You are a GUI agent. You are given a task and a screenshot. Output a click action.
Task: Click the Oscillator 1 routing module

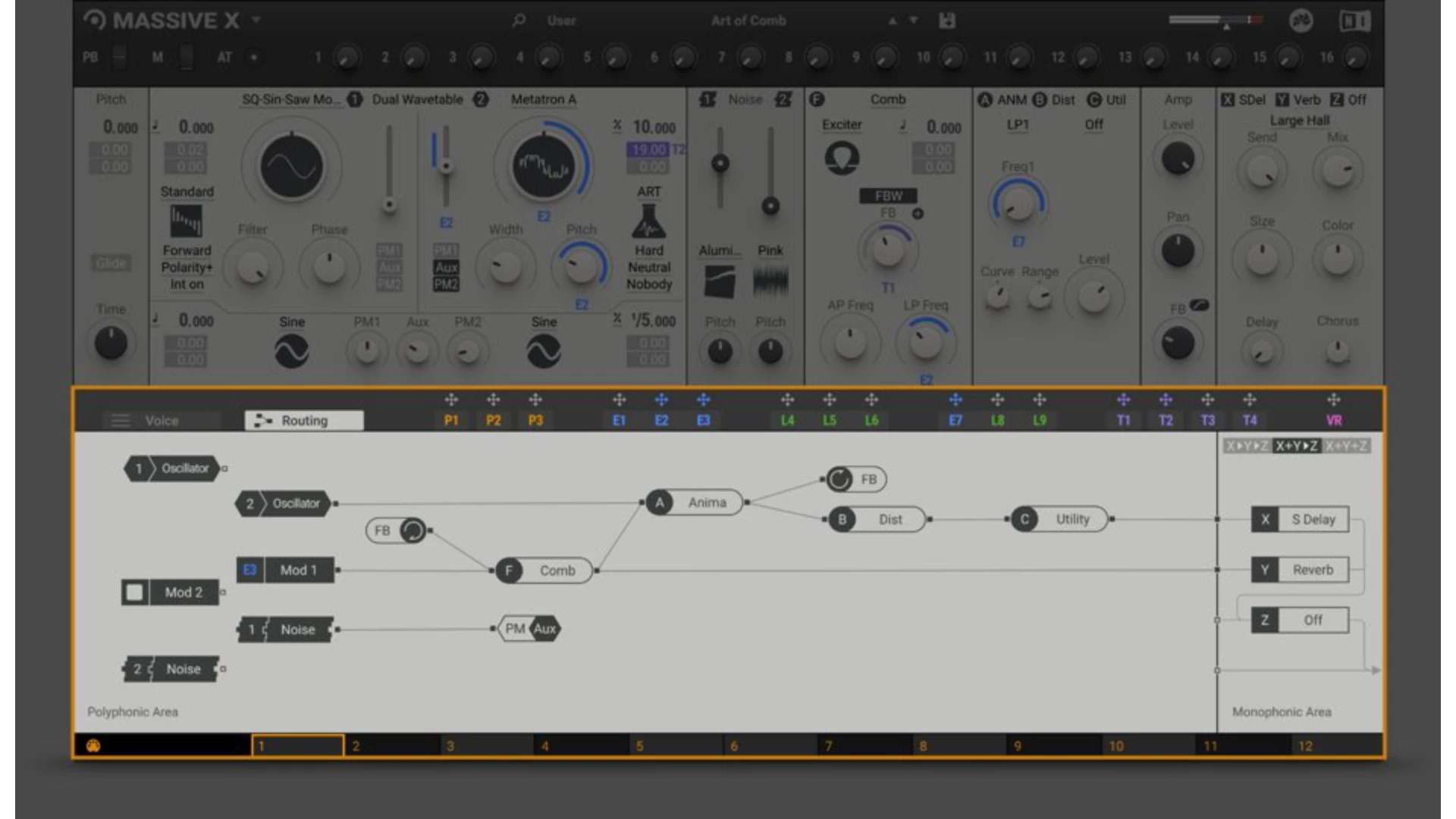tap(173, 469)
